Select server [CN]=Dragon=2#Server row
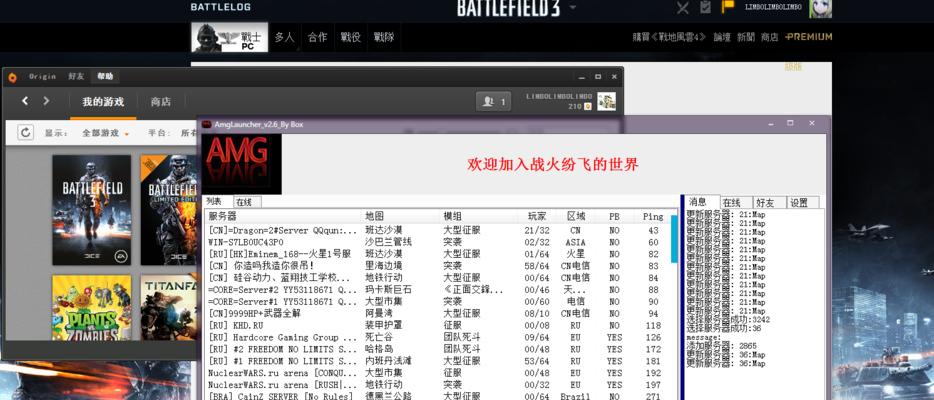Image resolution: width=934 pixels, height=400 pixels. click(438, 230)
